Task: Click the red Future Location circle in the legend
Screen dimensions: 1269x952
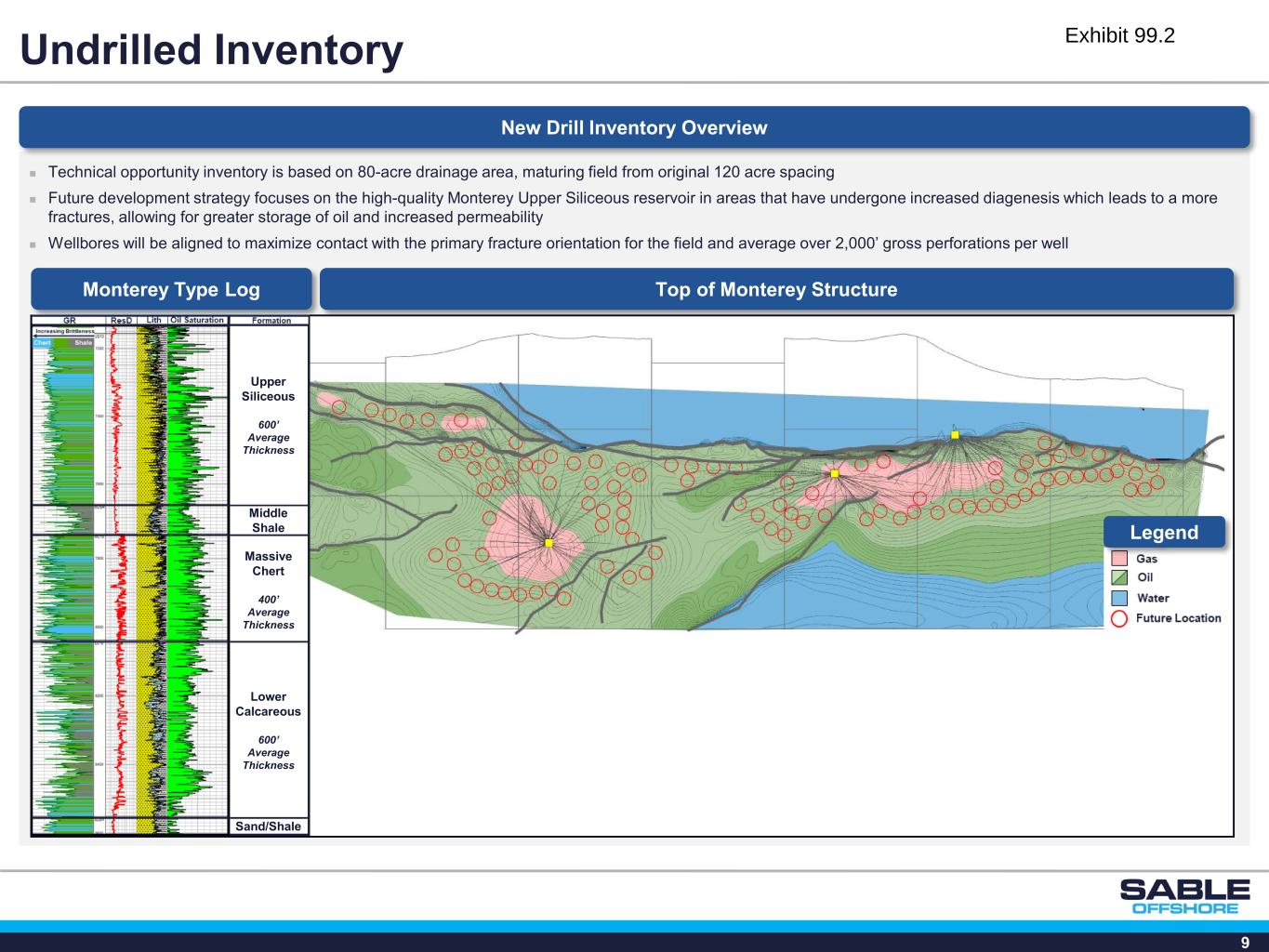Action: tap(1119, 618)
